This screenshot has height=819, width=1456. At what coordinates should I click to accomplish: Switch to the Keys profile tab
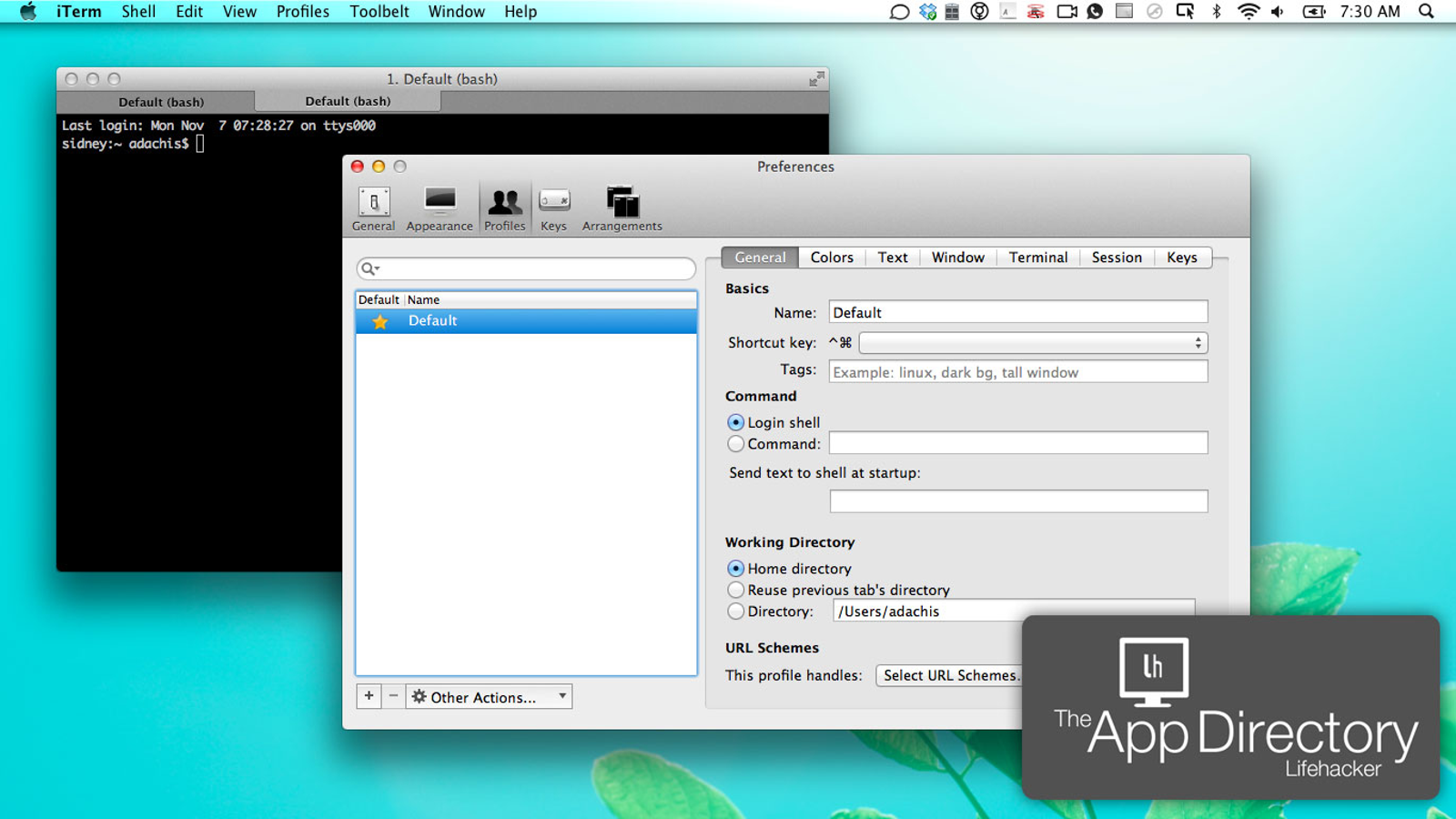tap(1182, 258)
